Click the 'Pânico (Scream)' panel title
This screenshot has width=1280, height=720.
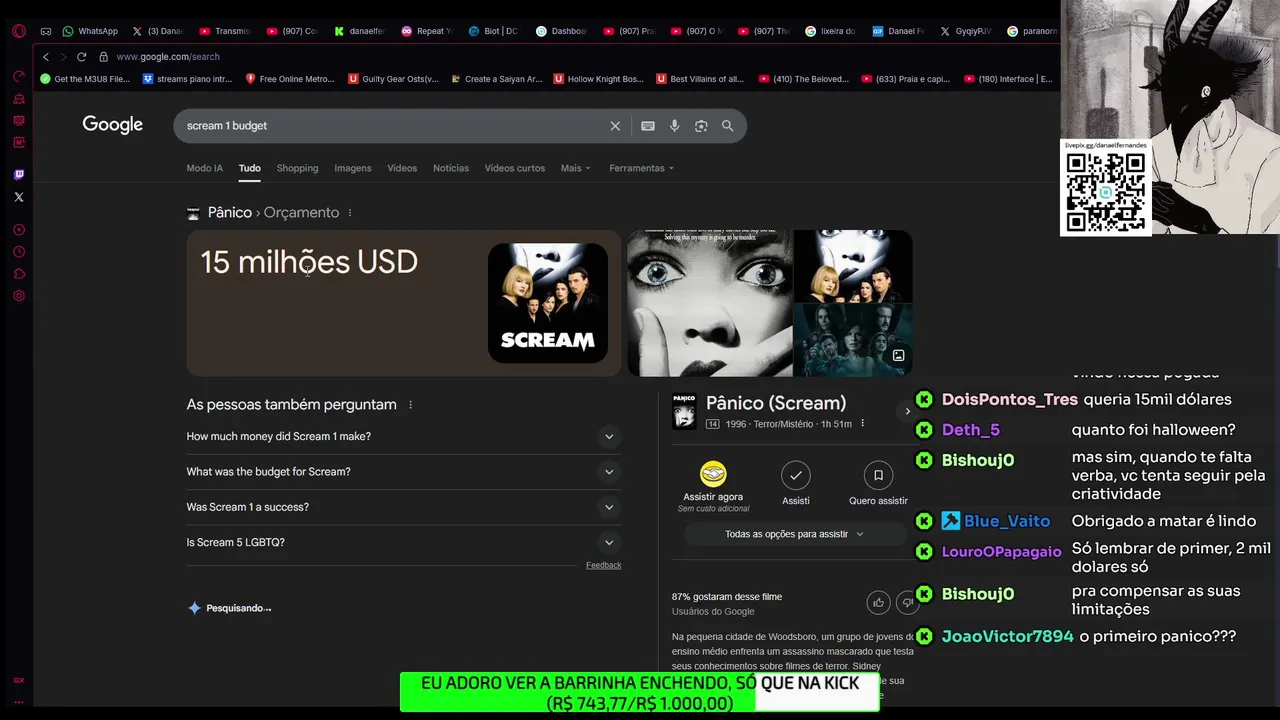click(776, 403)
